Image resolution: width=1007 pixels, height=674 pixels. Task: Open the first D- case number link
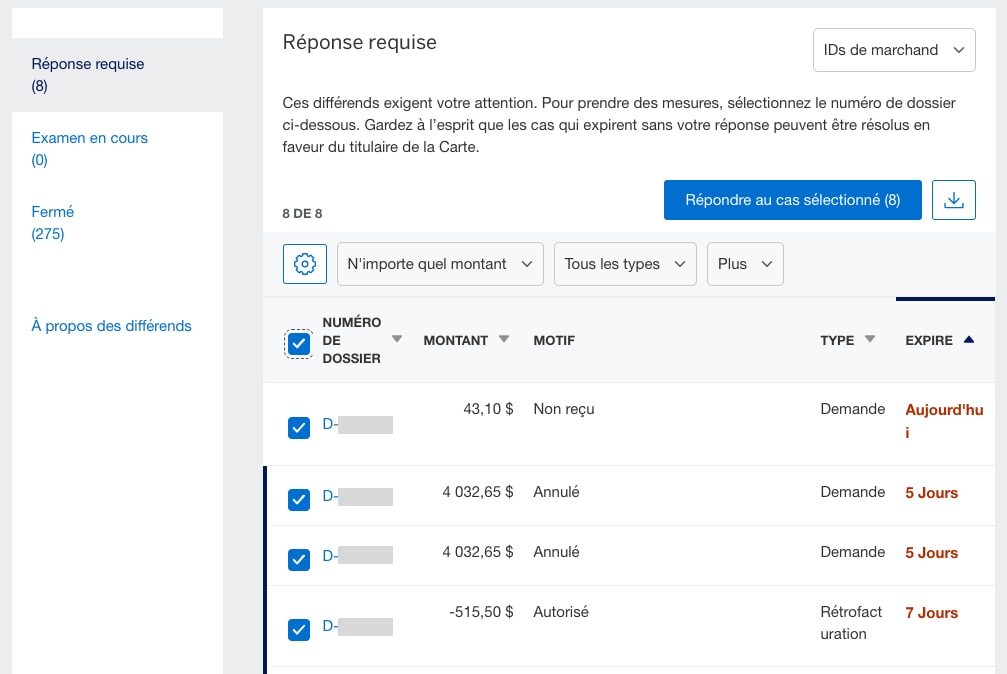[x=355, y=425]
